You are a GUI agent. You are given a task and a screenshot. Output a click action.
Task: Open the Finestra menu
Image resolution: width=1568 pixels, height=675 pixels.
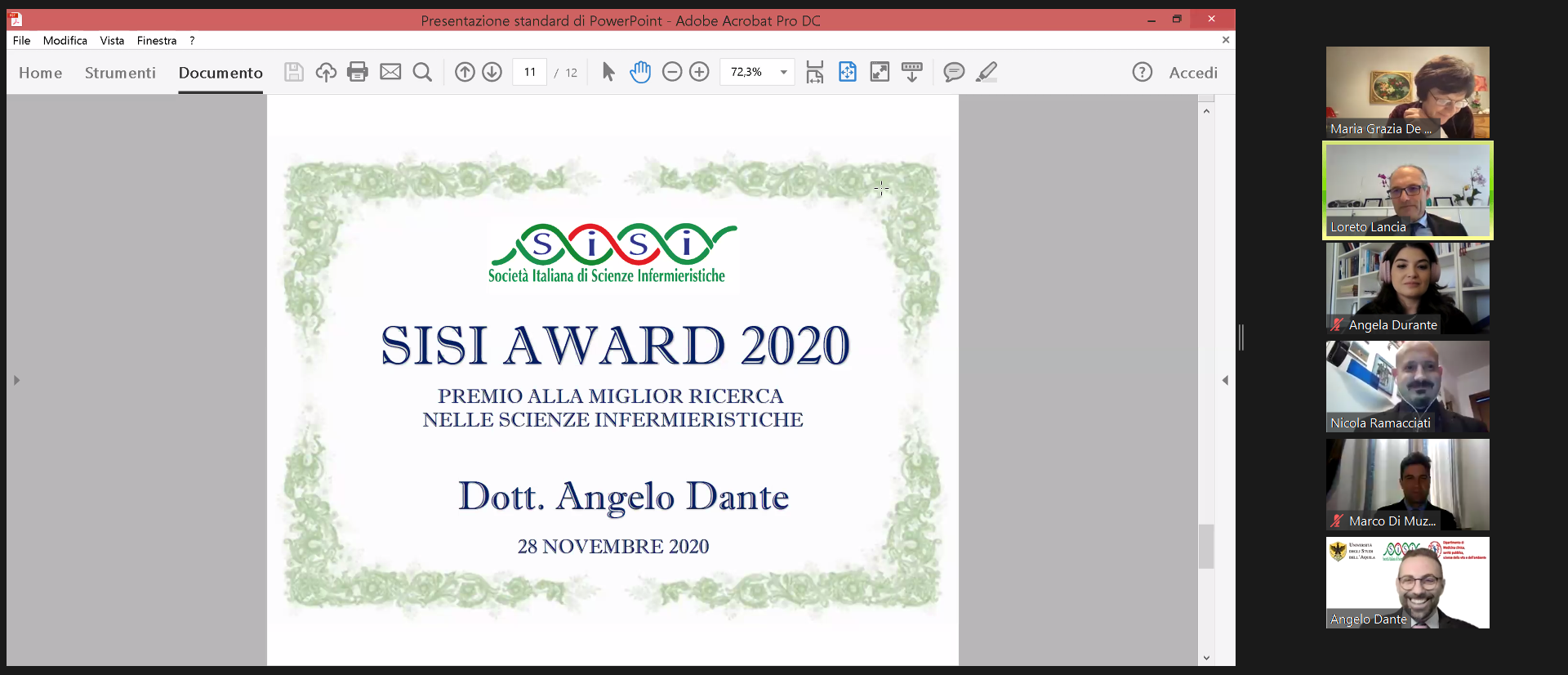click(x=157, y=40)
